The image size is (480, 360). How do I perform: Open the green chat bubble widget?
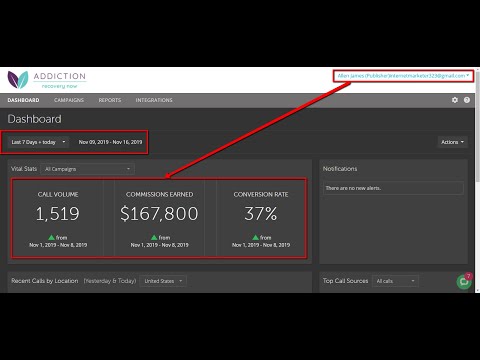(464, 282)
